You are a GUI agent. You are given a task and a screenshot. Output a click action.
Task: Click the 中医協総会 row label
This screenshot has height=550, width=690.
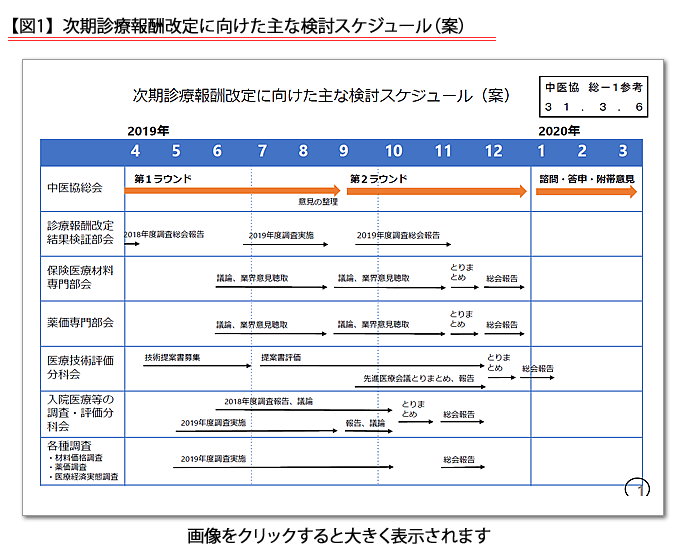[75, 188]
